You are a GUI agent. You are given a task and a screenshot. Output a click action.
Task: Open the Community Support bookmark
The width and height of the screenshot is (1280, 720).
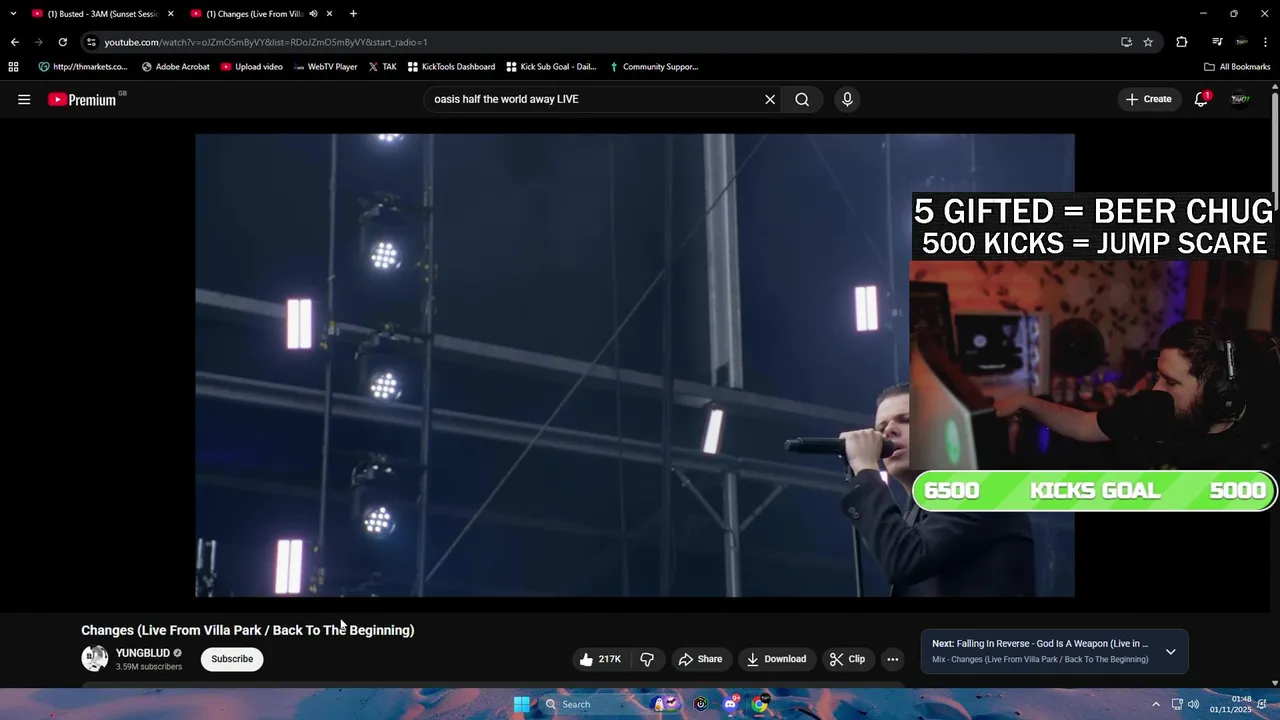click(x=654, y=67)
